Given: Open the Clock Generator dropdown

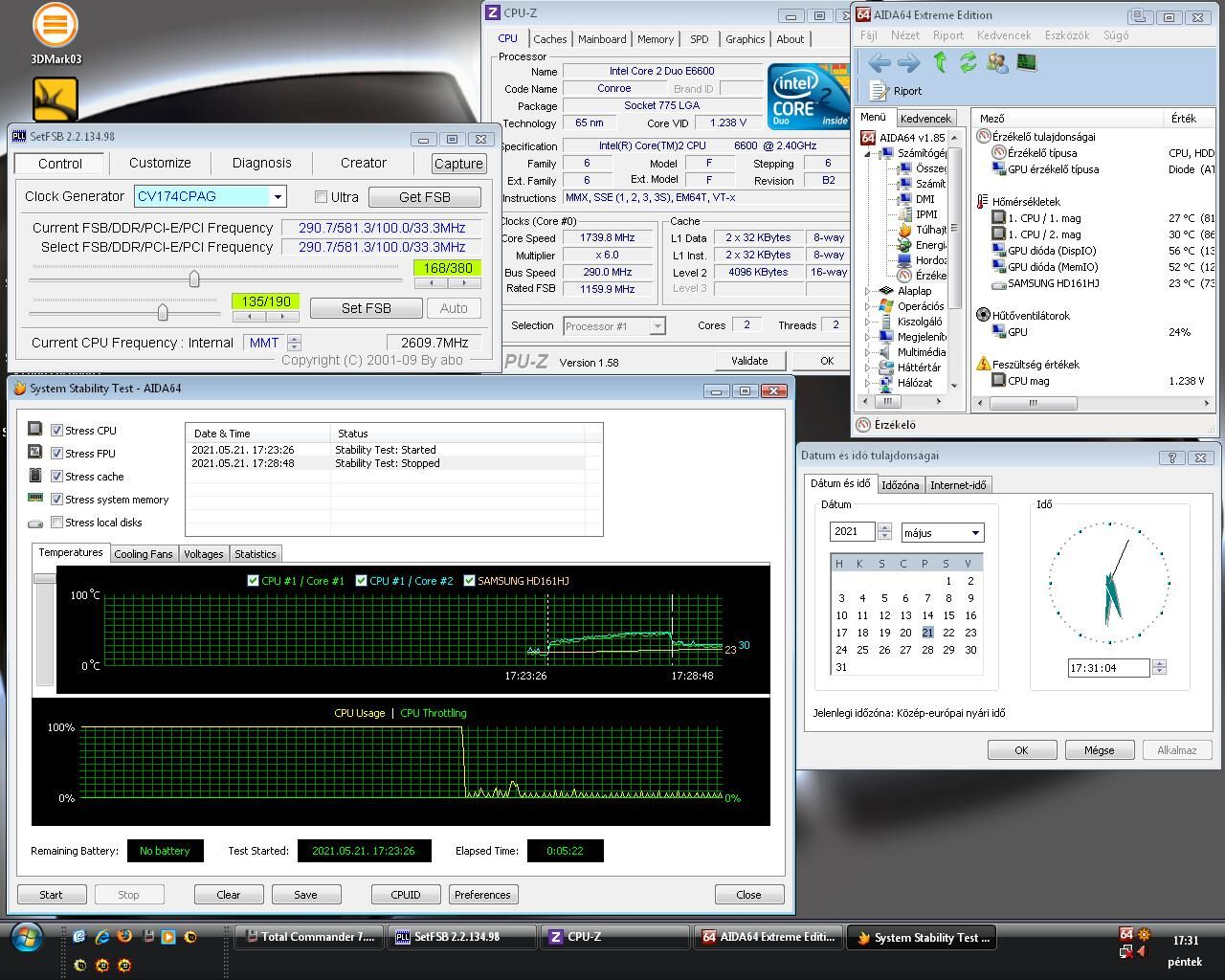Looking at the screenshot, I should point(278,197).
